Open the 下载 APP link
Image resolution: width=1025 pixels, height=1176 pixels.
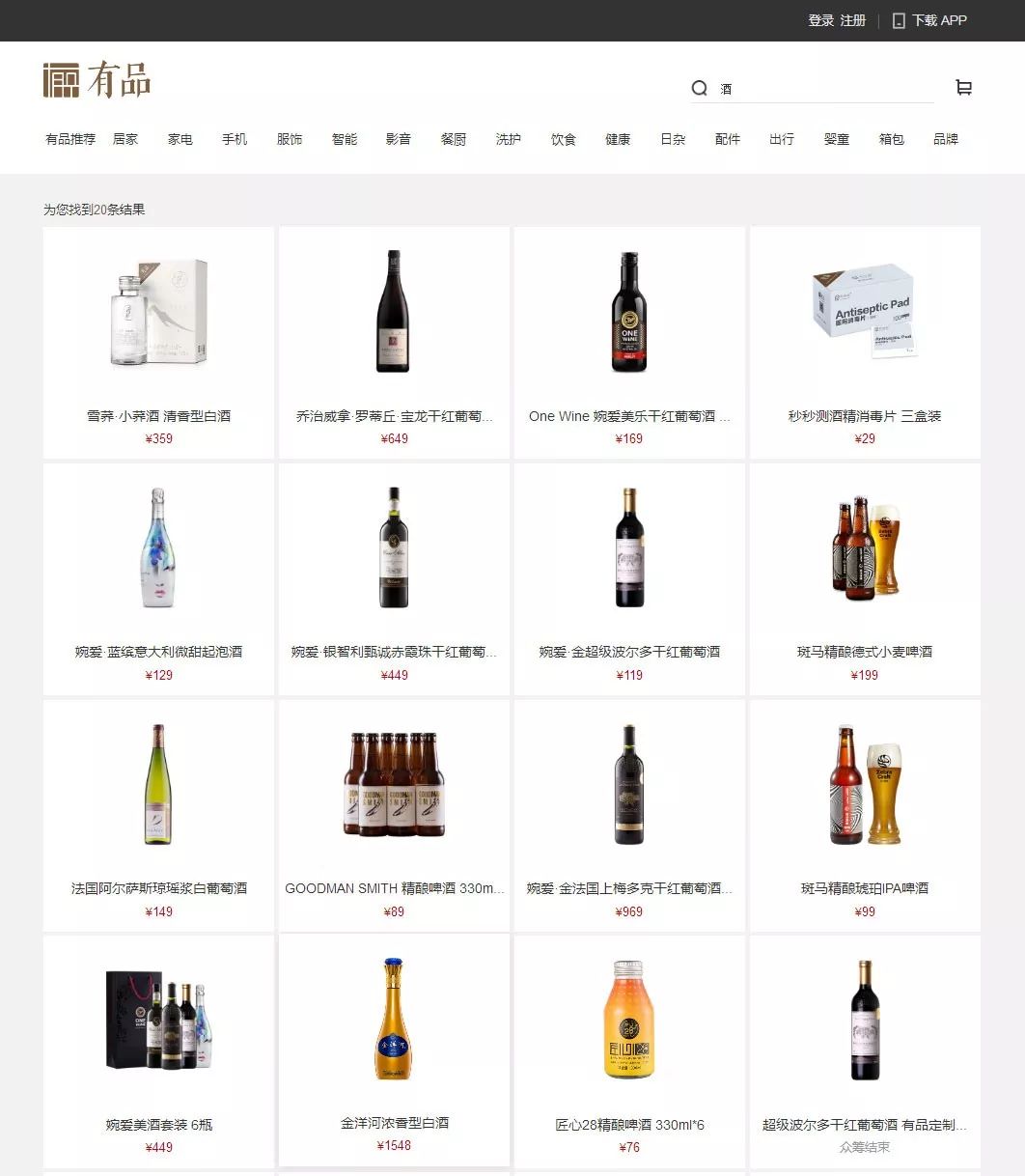pos(939,20)
